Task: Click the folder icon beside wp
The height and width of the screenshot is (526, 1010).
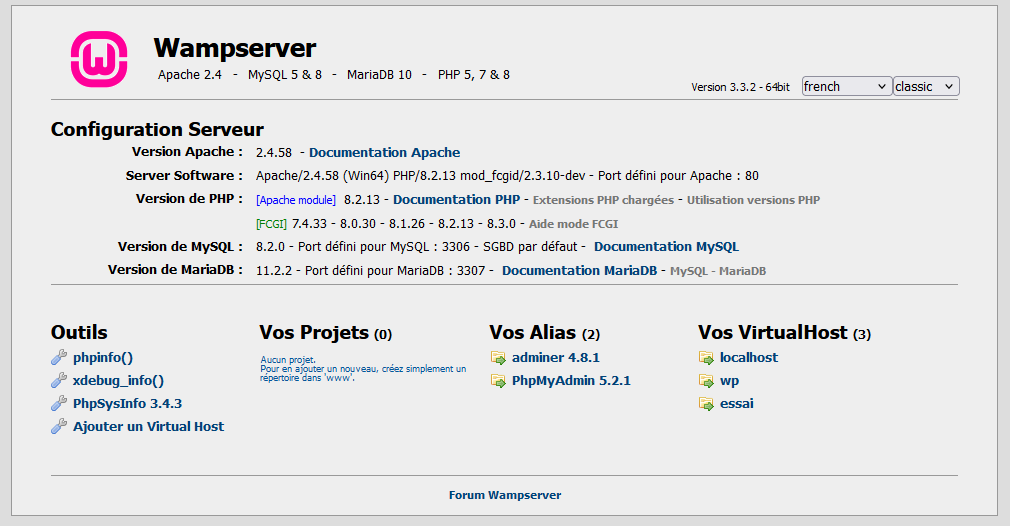Action: tap(707, 380)
